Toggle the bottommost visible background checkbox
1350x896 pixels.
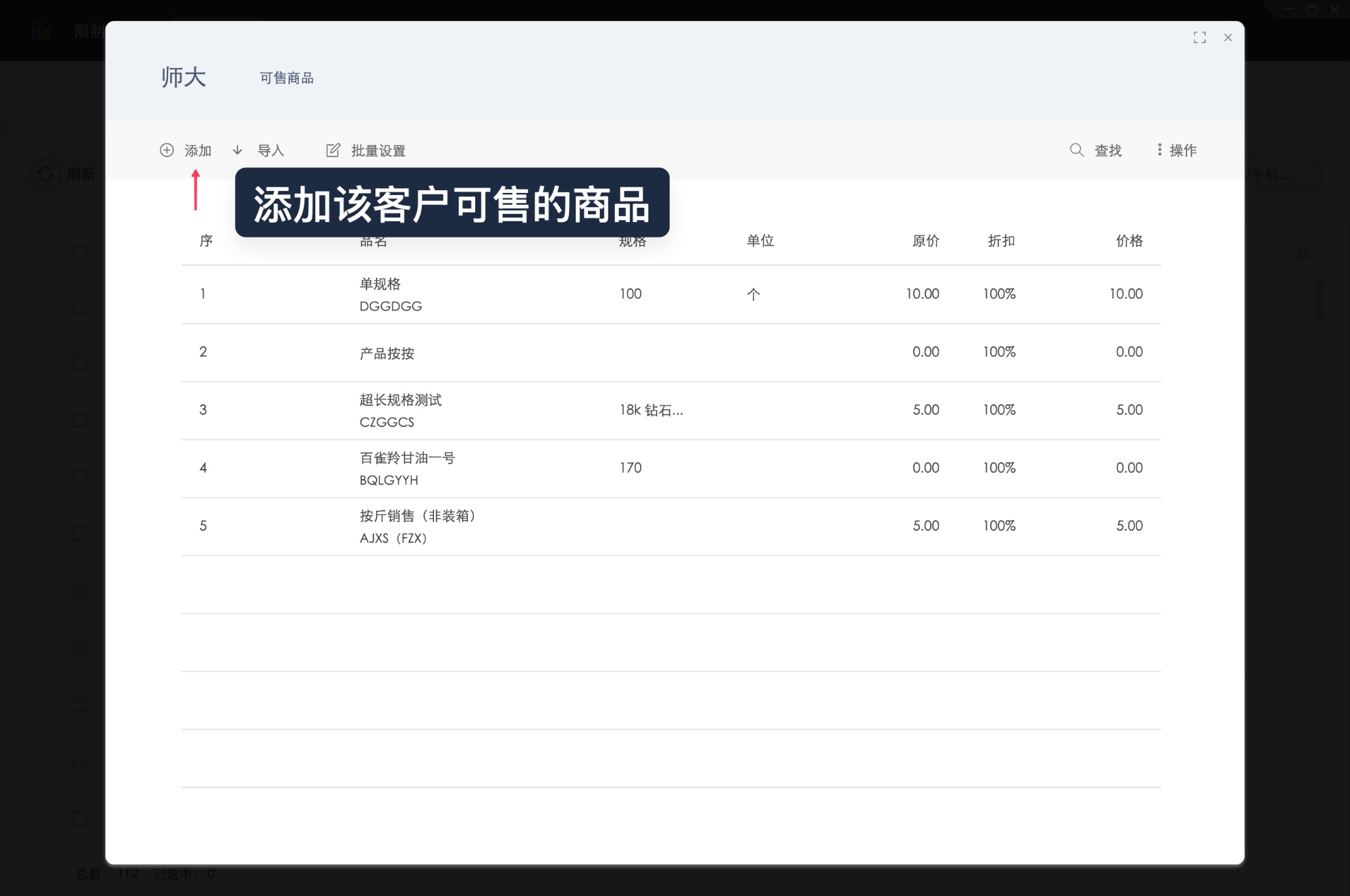[79, 818]
